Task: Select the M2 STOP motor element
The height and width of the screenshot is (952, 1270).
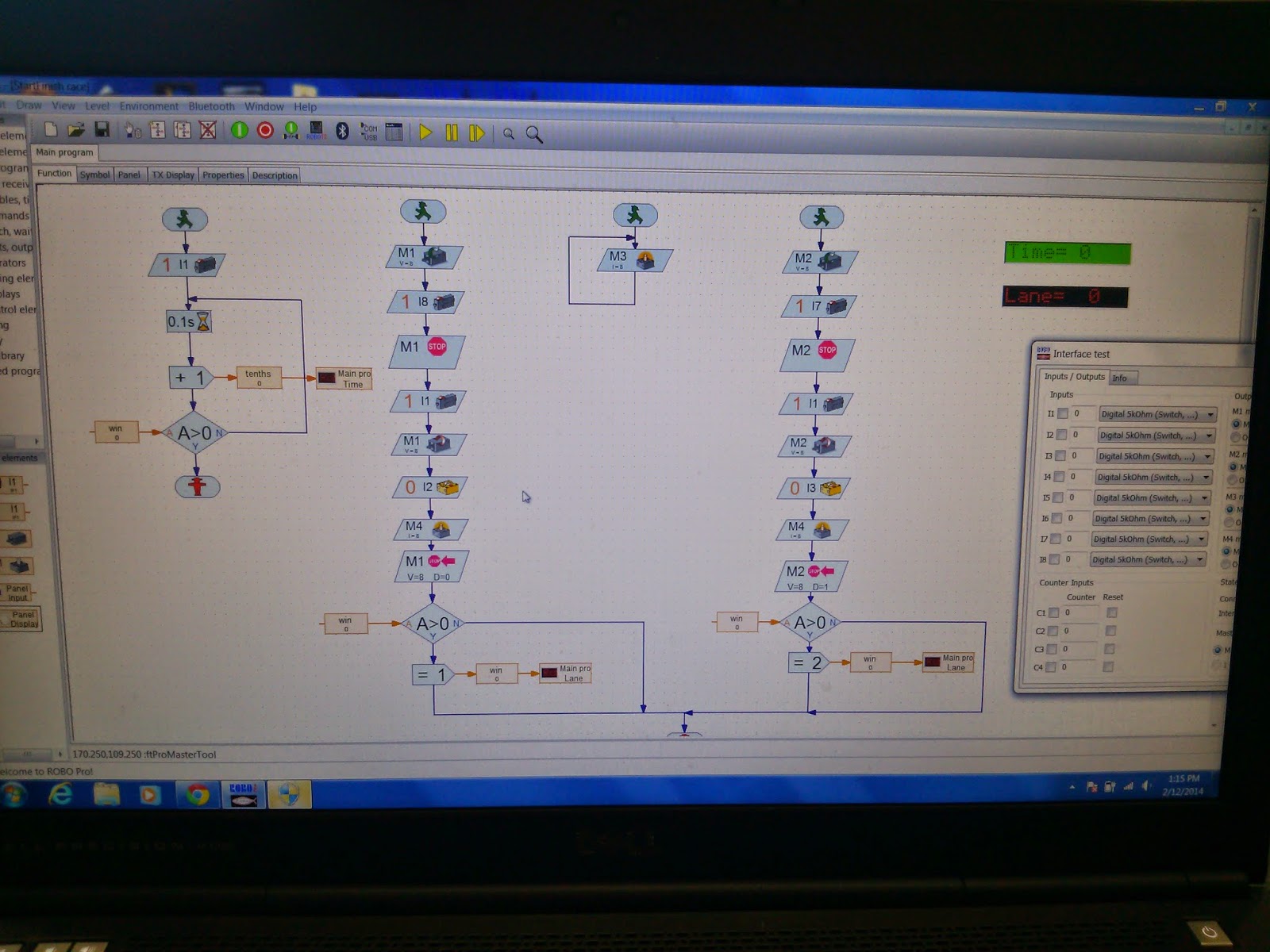Action: pos(819,355)
